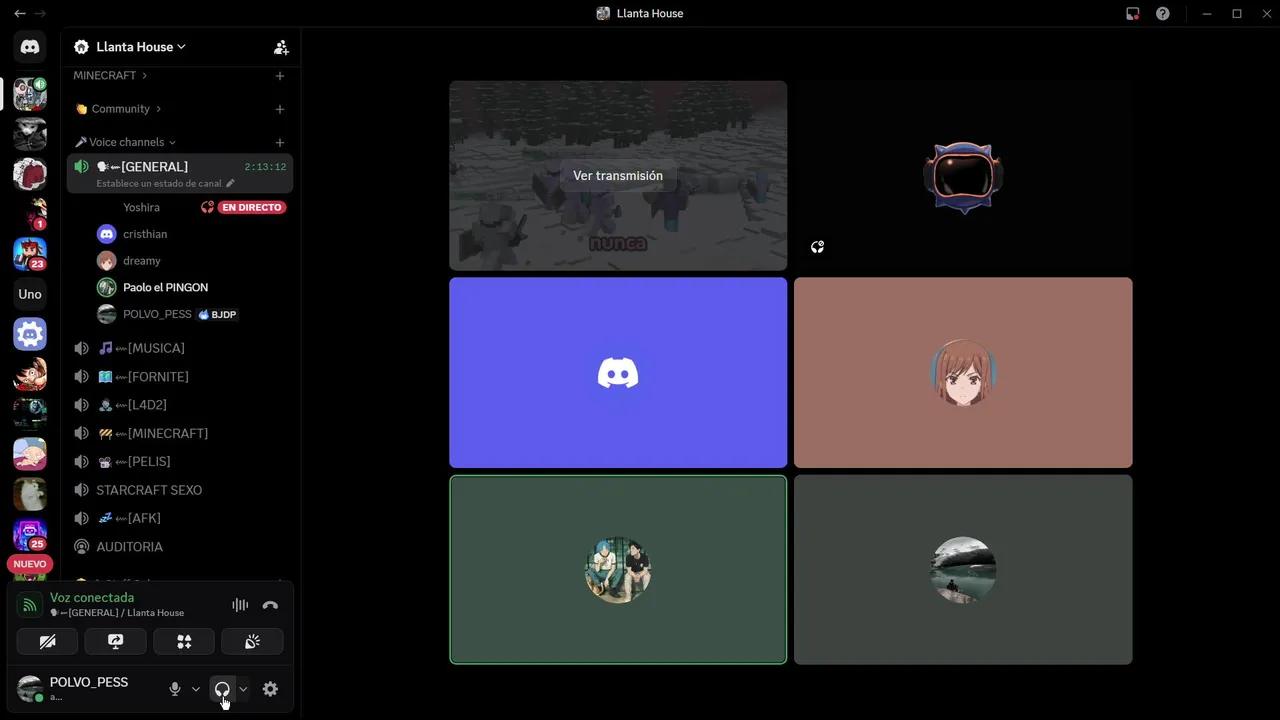The image size is (1280, 720).
Task: Add channel in Voice channels category
Action: 280,142
